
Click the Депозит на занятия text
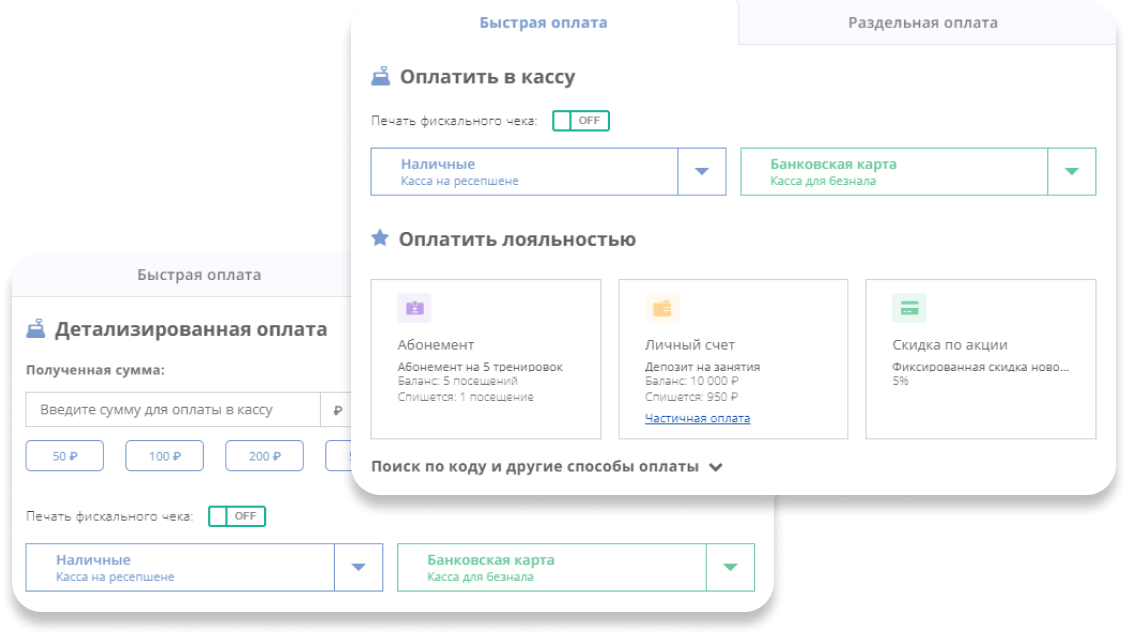pos(702,367)
